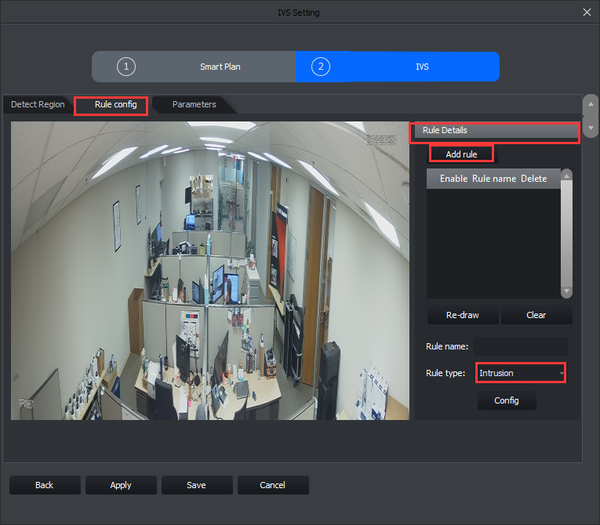Click on the camera preview image

(x=210, y=271)
